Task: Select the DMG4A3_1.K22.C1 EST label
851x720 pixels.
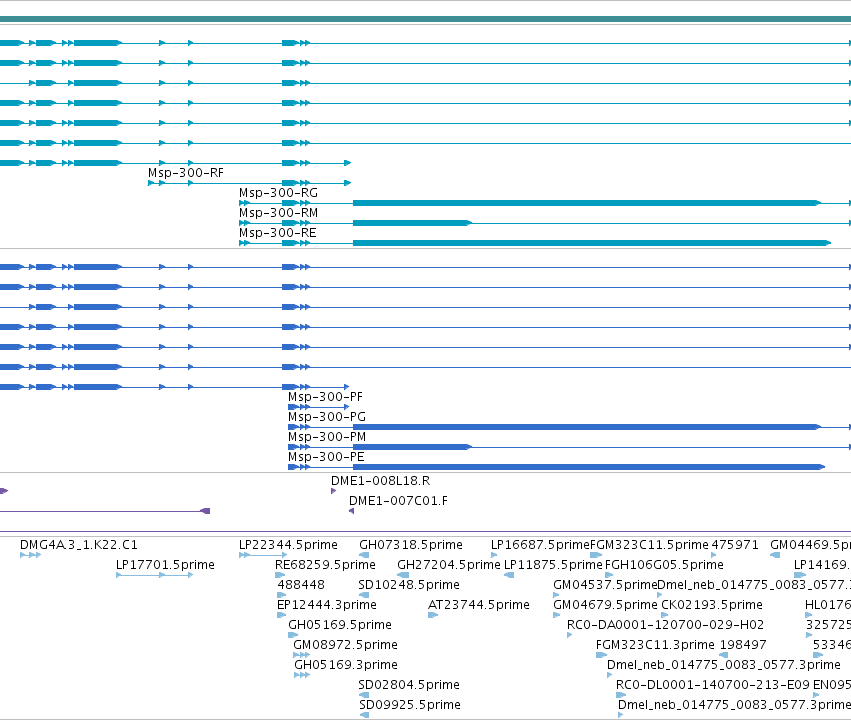Action: tap(79, 545)
